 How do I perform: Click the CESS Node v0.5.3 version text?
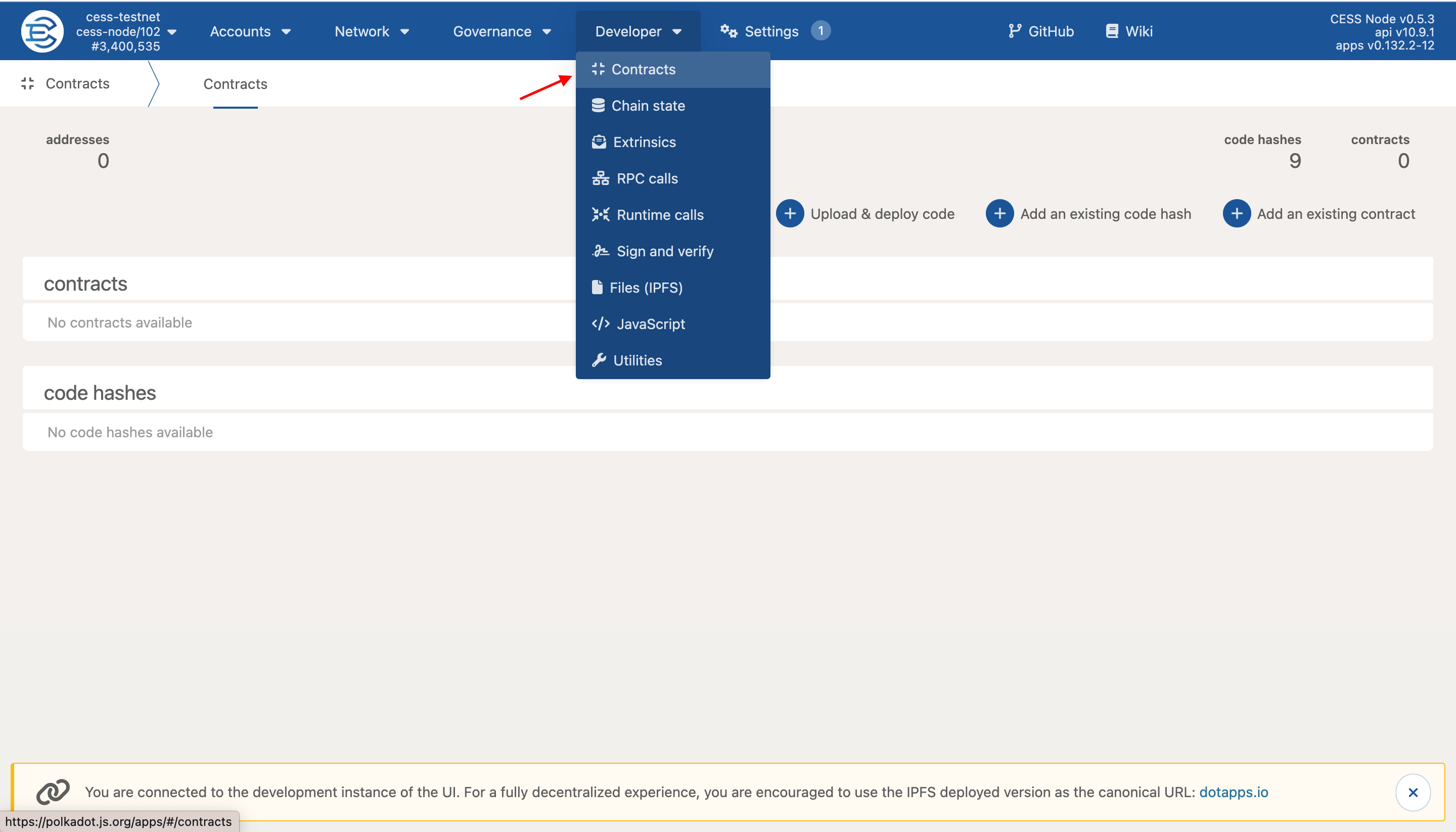(x=1382, y=19)
